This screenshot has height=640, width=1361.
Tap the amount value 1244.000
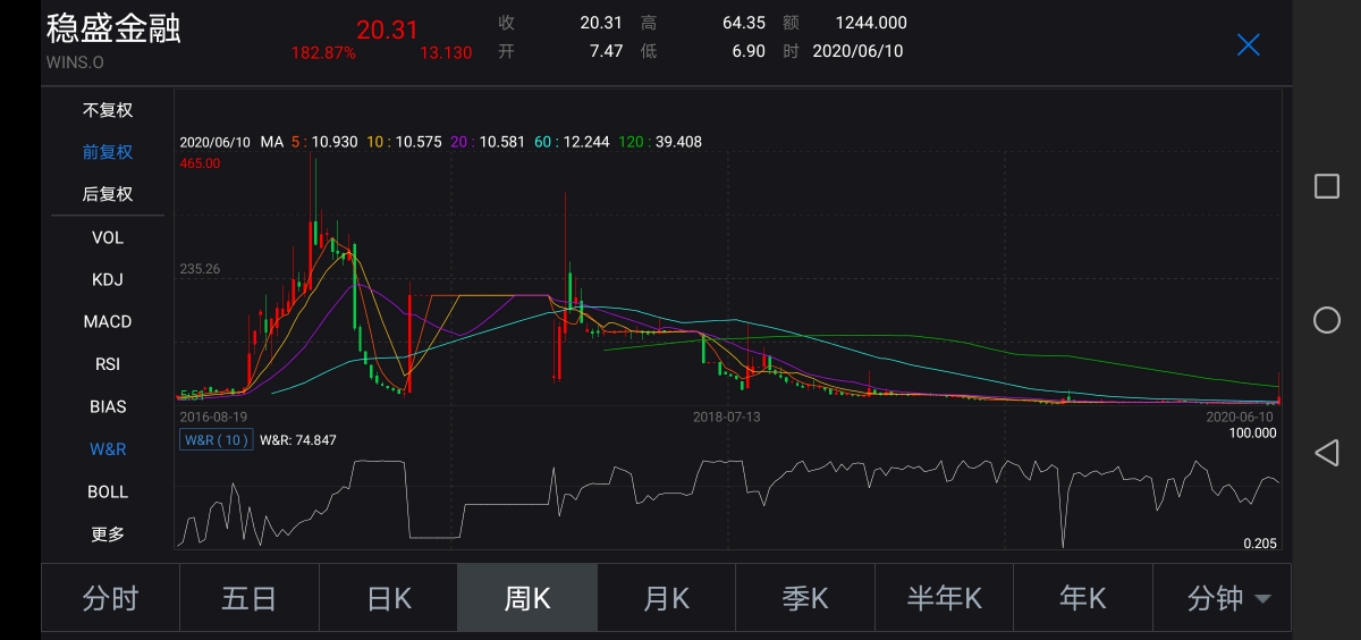[871, 23]
